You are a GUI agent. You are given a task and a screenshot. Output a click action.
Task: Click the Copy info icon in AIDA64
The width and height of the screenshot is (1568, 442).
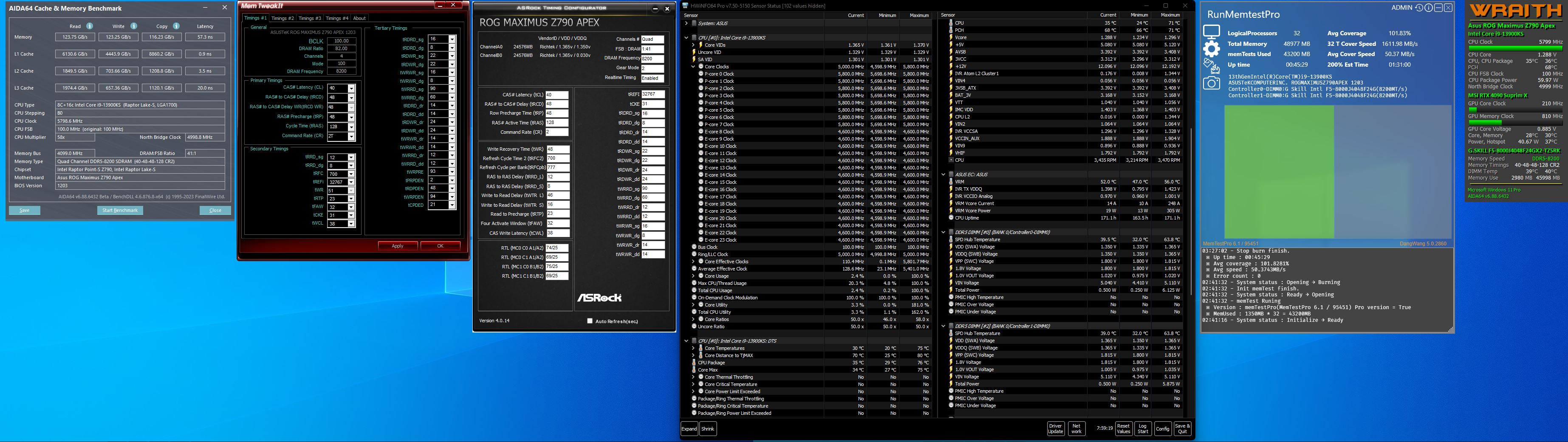(176, 26)
